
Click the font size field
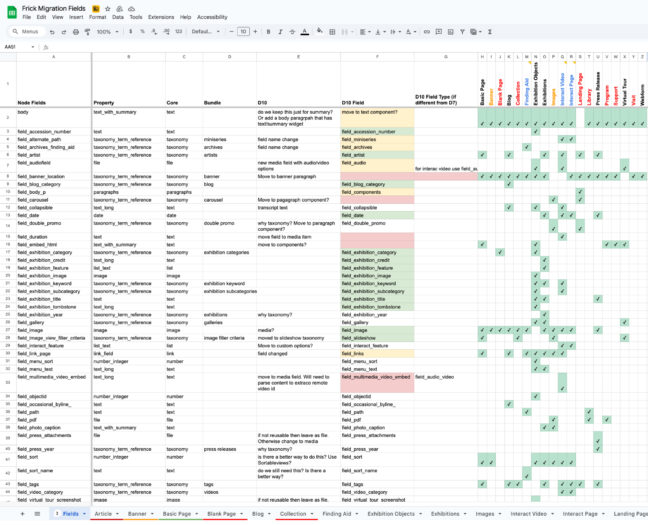click(243, 32)
